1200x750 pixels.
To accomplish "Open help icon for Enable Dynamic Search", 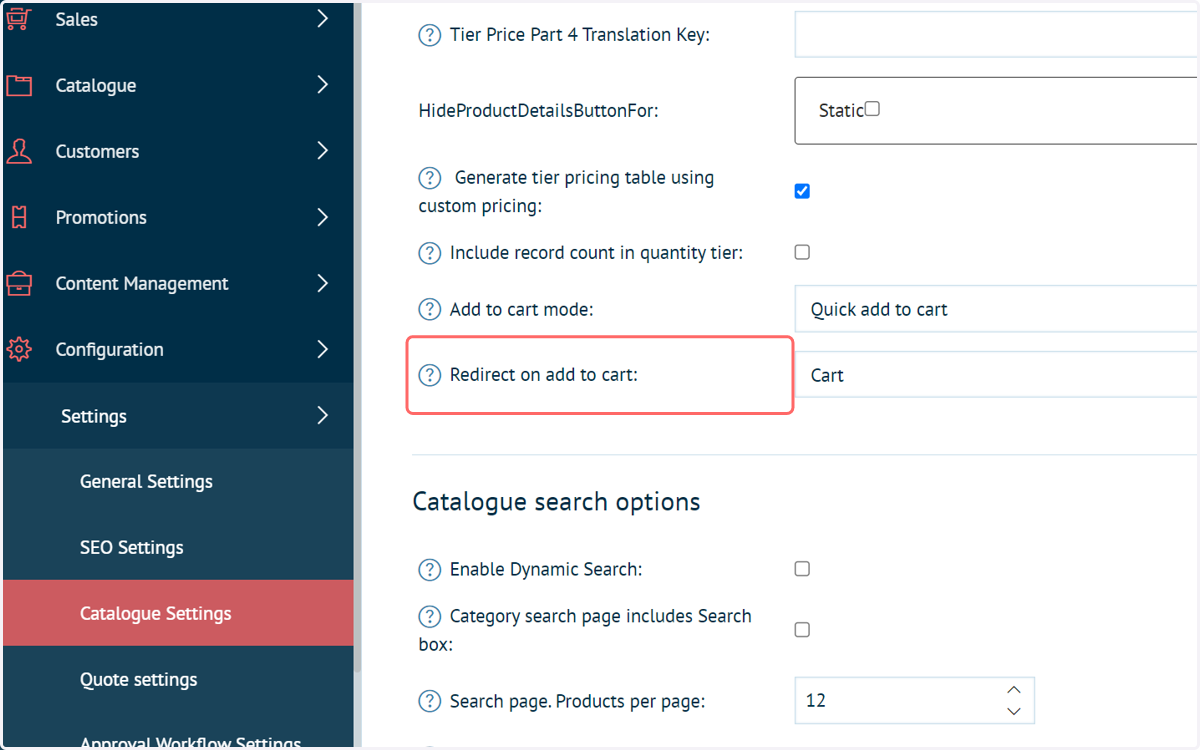I will pos(429,570).
